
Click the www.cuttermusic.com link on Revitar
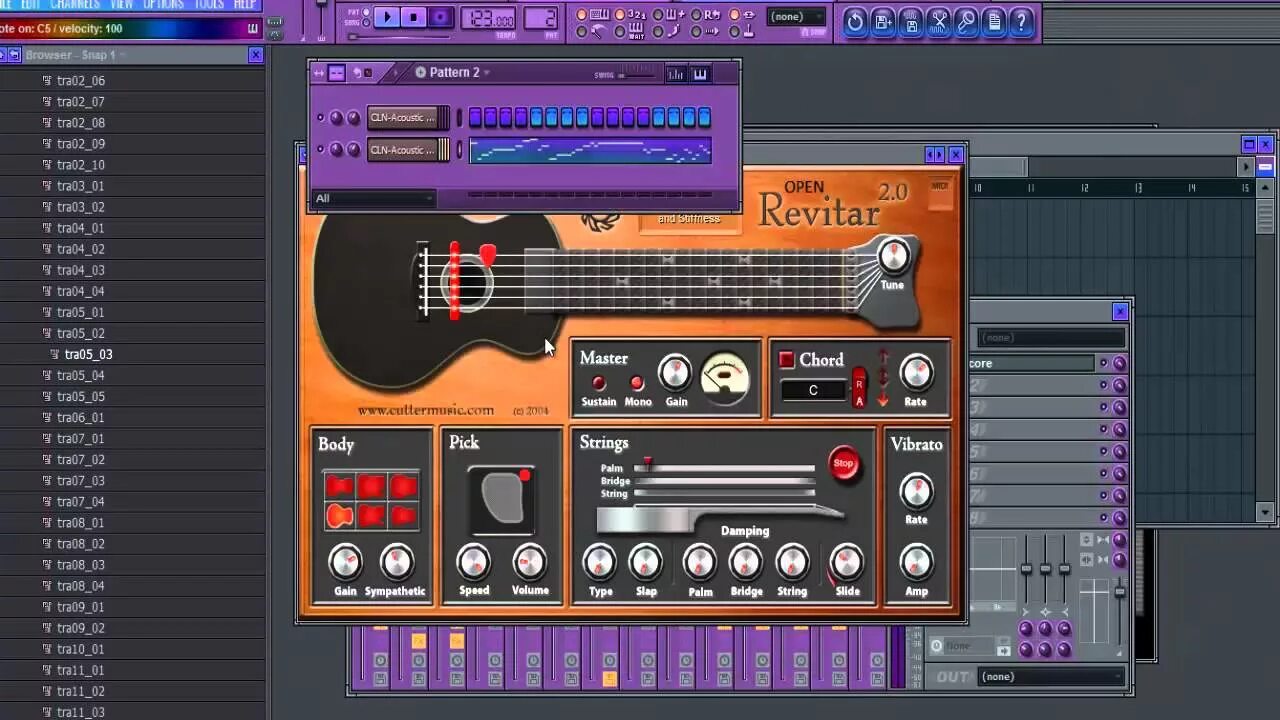[x=426, y=410]
